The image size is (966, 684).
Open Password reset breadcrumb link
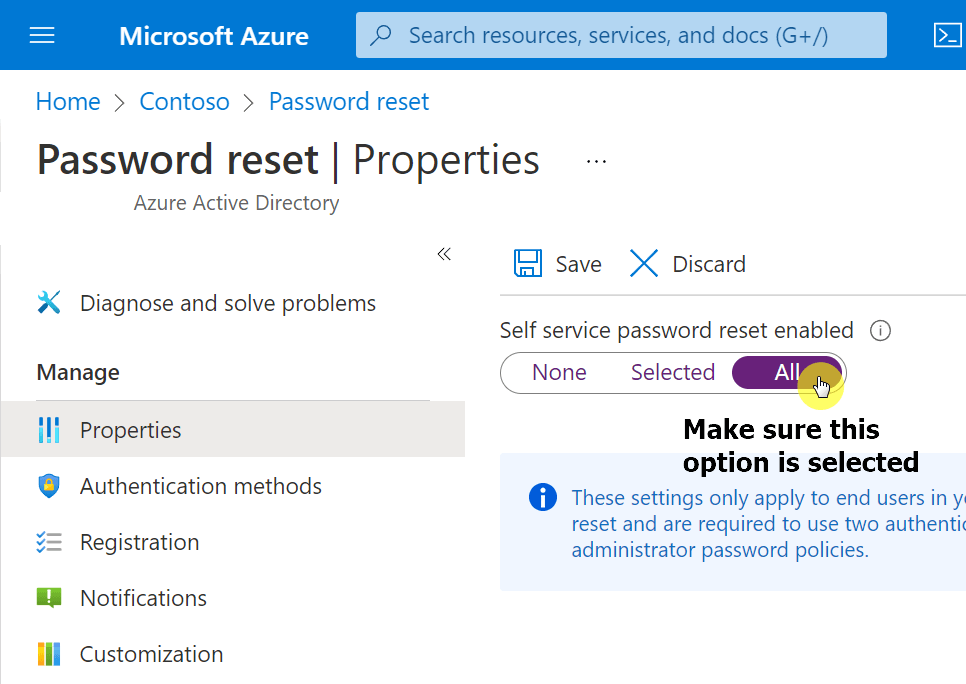[349, 102]
